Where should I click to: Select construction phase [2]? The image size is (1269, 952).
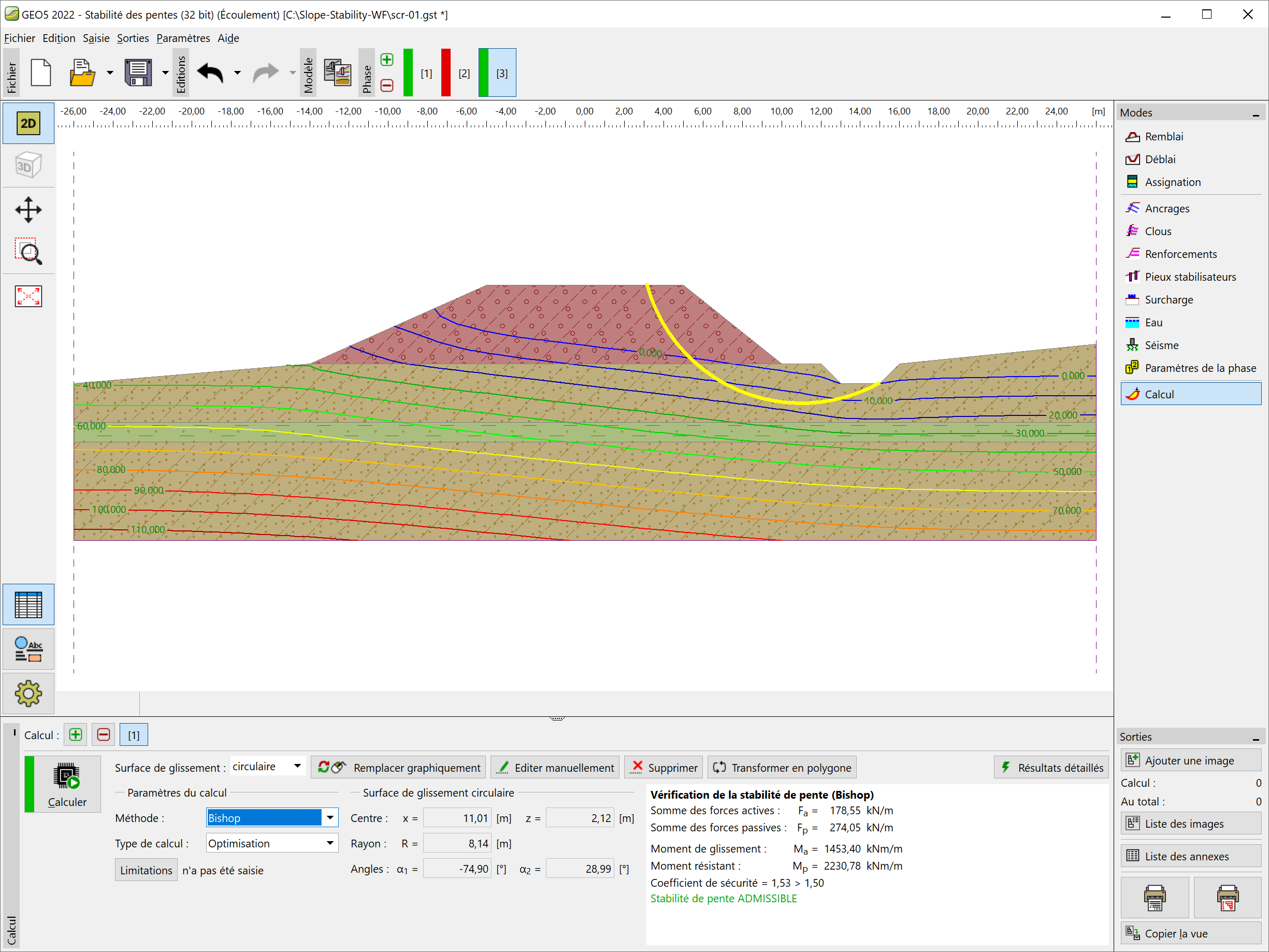click(x=464, y=74)
